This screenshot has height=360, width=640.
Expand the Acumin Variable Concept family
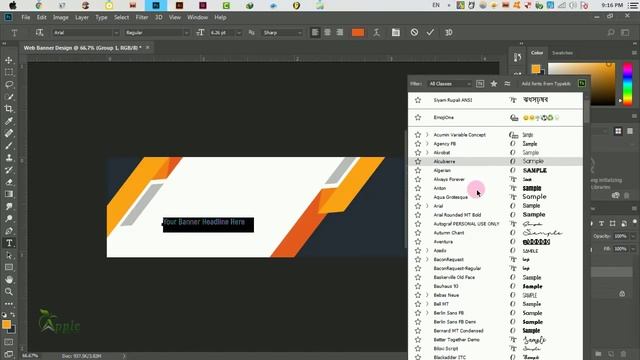[x=427, y=135]
